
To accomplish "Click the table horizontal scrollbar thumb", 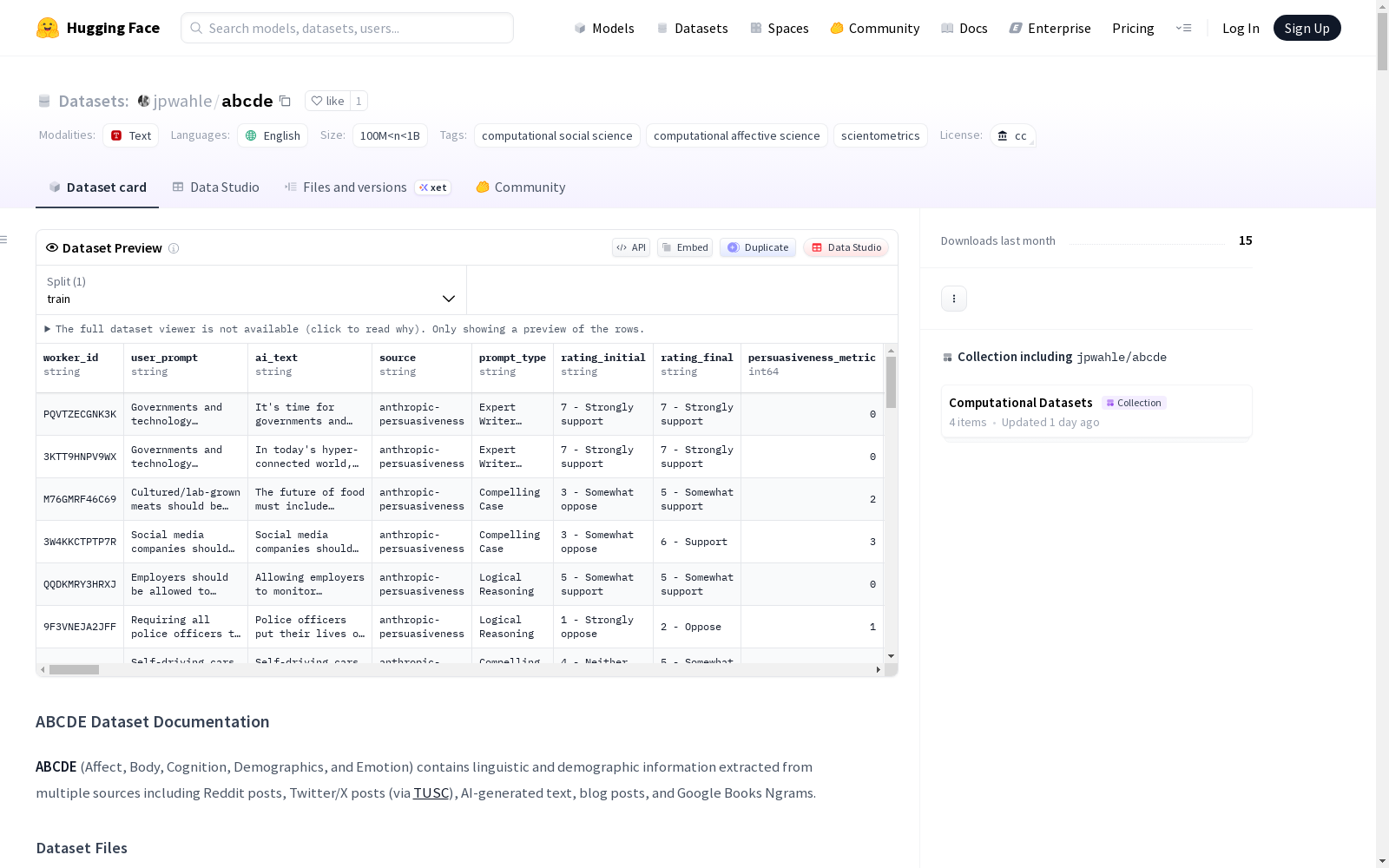I will pyautogui.click(x=74, y=669).
